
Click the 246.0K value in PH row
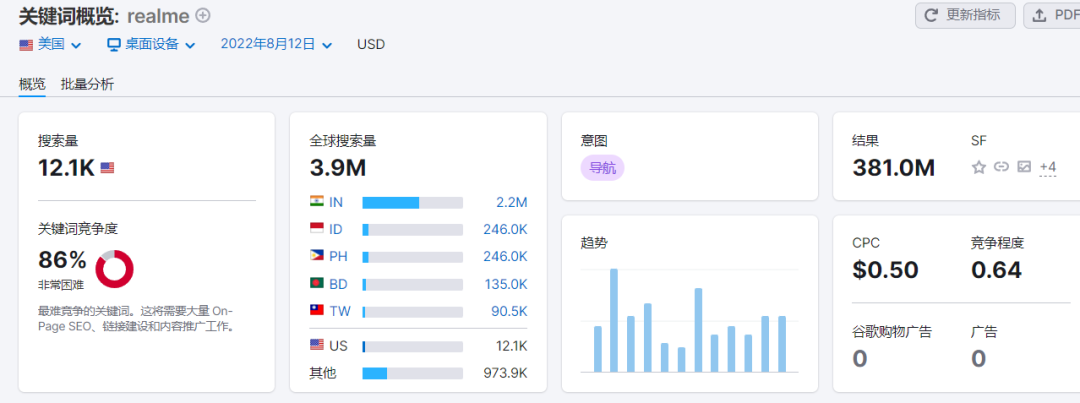coord(505,257)
